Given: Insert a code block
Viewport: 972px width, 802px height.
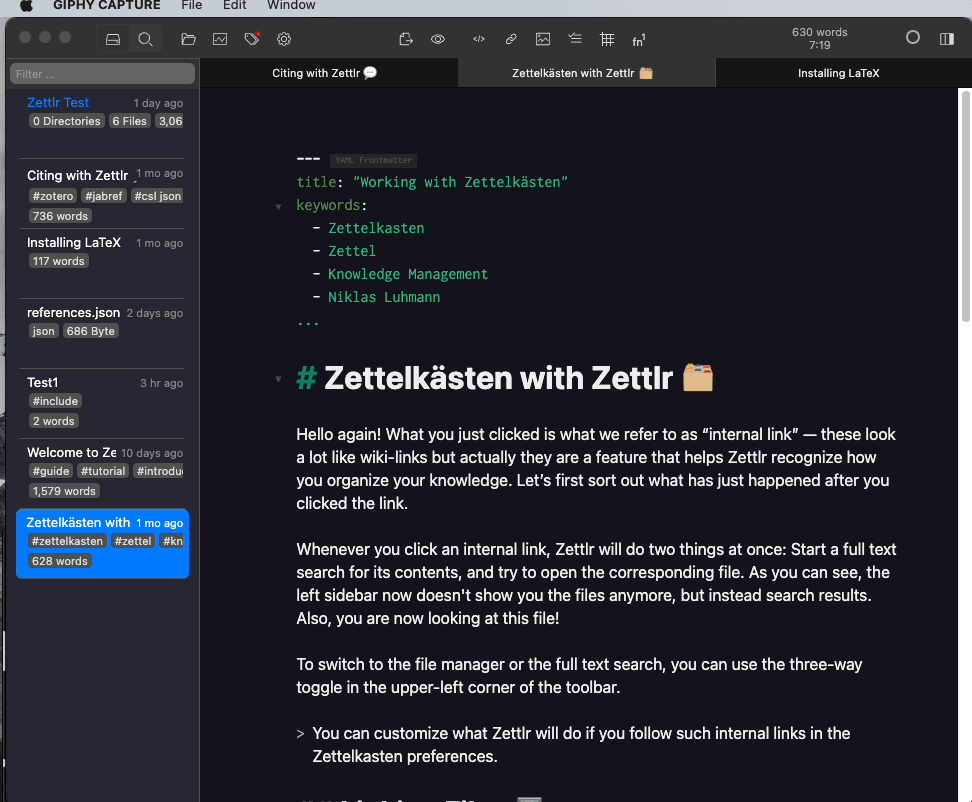Looking at the screenshot, I should click(478, 39).
